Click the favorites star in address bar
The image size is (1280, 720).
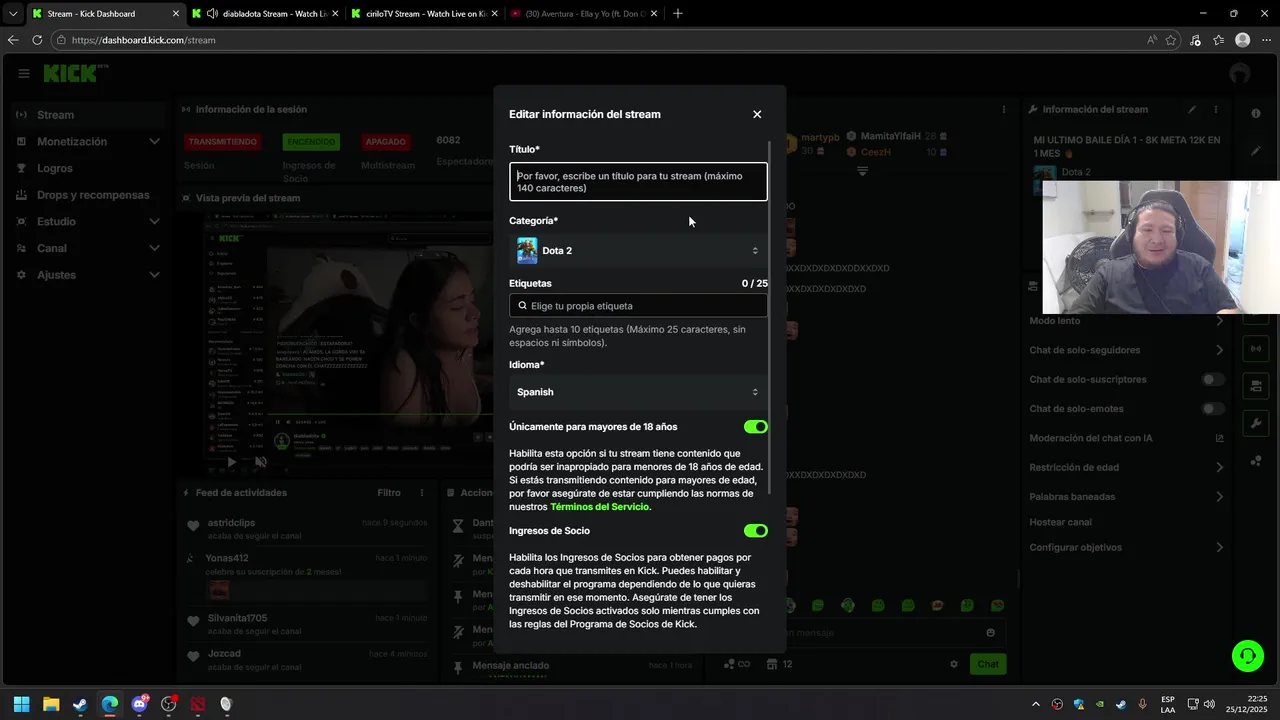tap(1171, 40)
